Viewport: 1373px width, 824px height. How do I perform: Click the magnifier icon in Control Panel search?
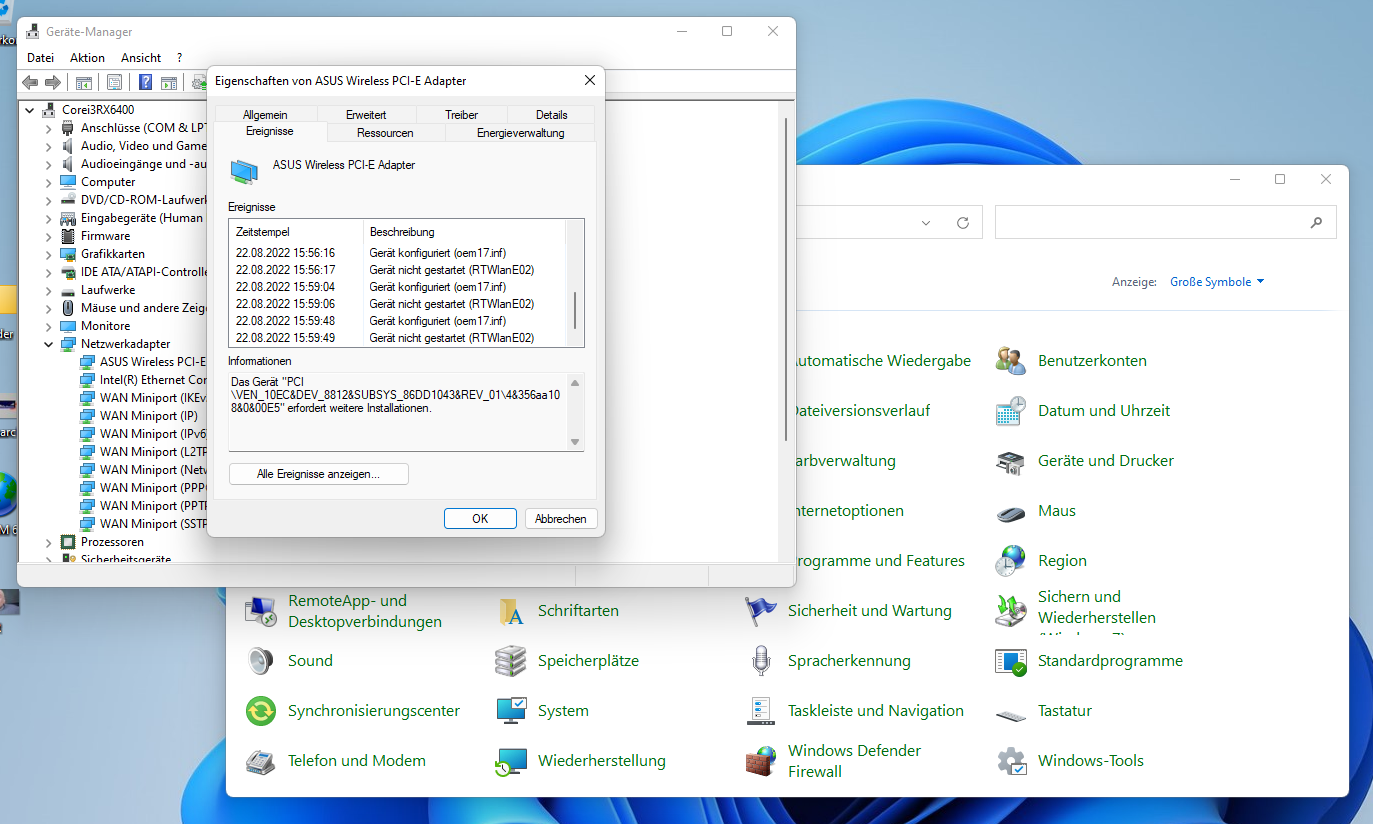tap(1317, 223)
